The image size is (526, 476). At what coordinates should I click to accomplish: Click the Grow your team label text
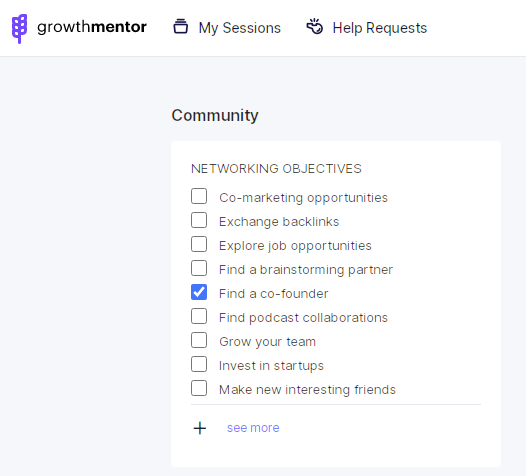267,342
